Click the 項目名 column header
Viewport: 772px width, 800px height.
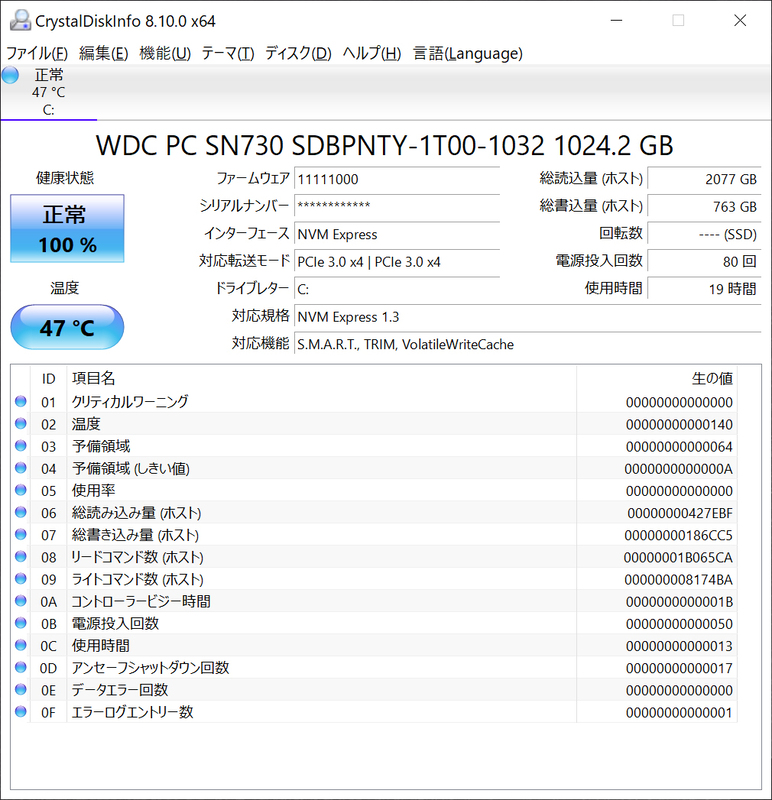[93, 378]
